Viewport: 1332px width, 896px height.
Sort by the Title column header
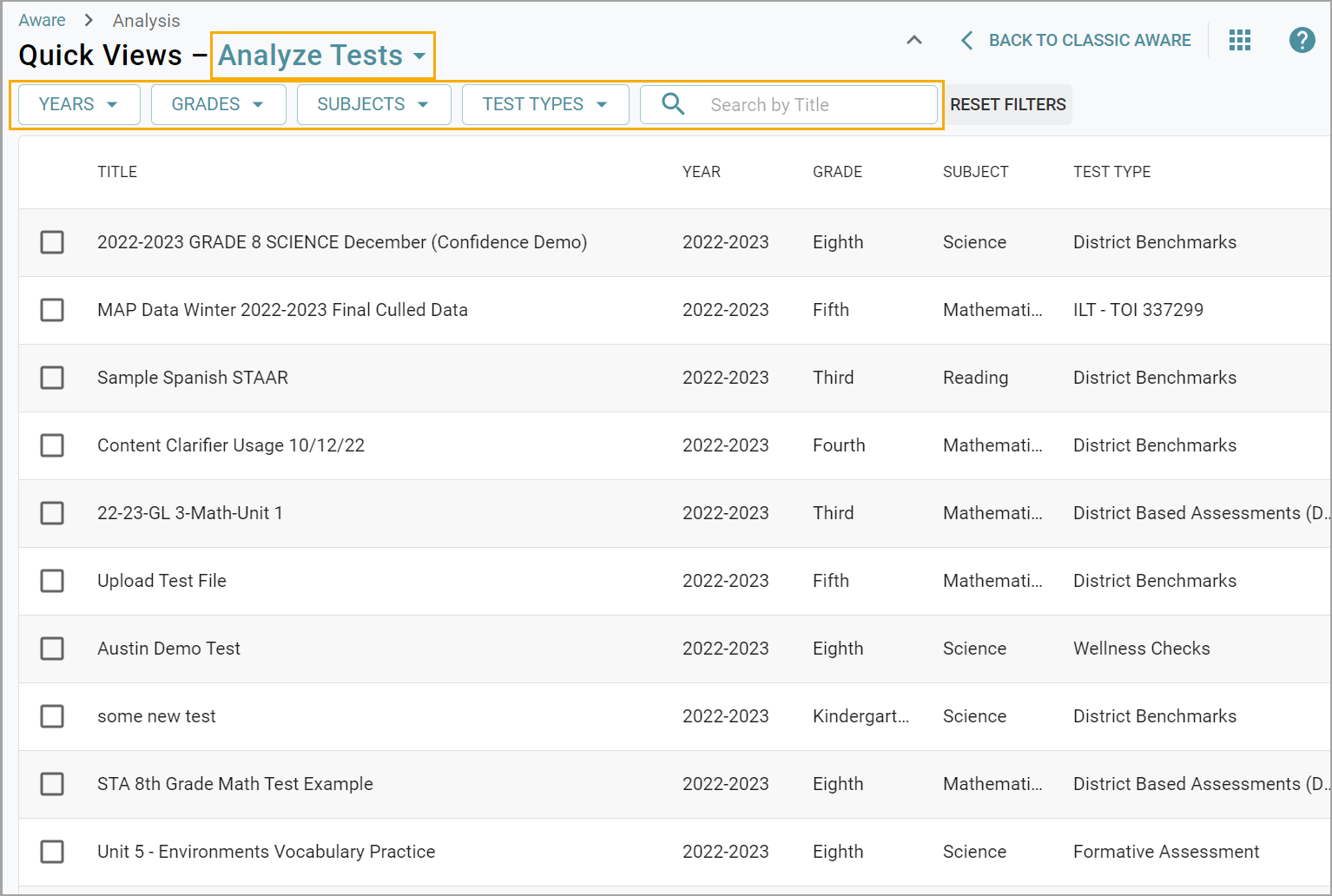point(117,172)
